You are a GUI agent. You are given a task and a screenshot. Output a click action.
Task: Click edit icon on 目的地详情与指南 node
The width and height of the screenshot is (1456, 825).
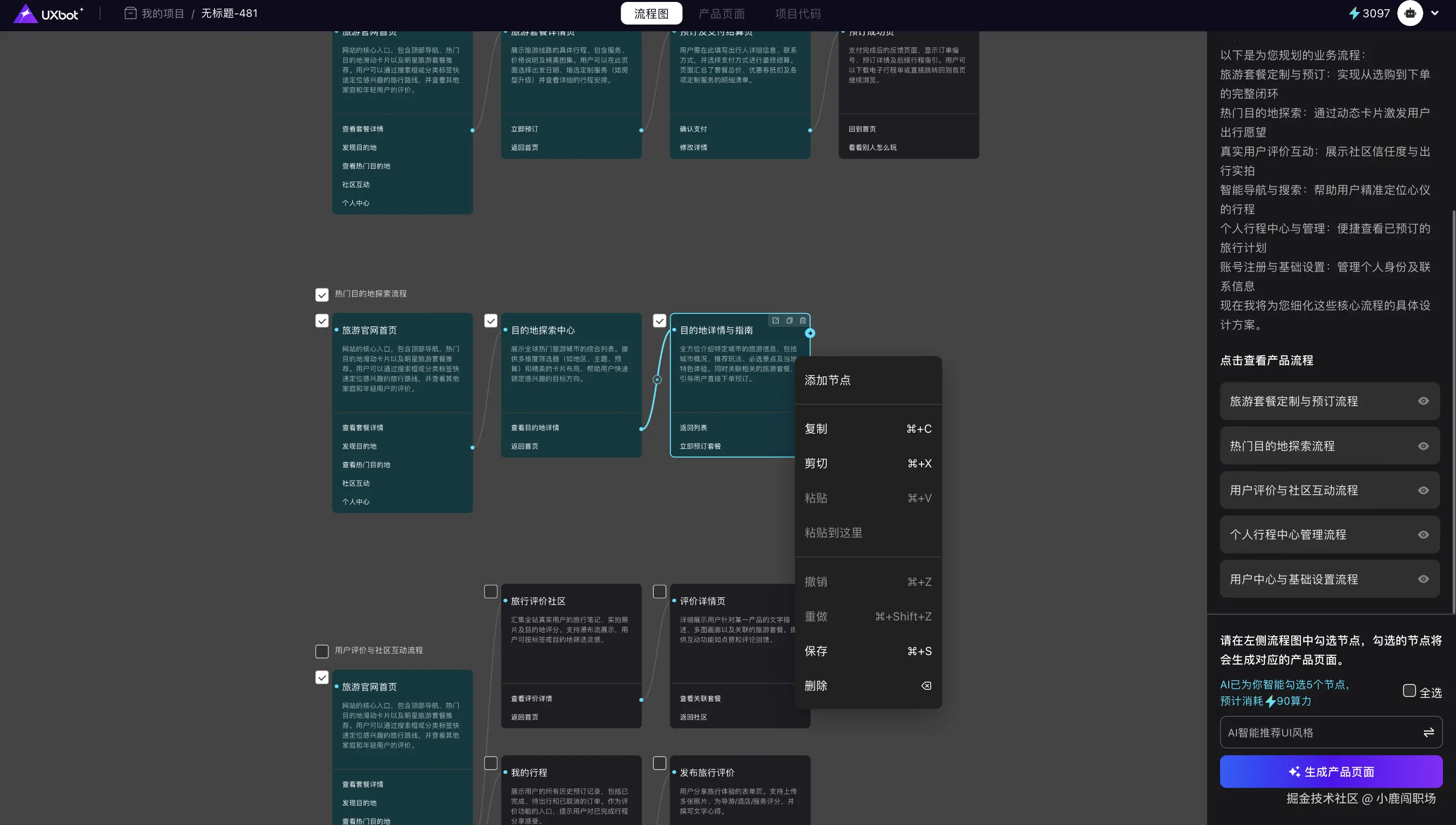(775, 321)
